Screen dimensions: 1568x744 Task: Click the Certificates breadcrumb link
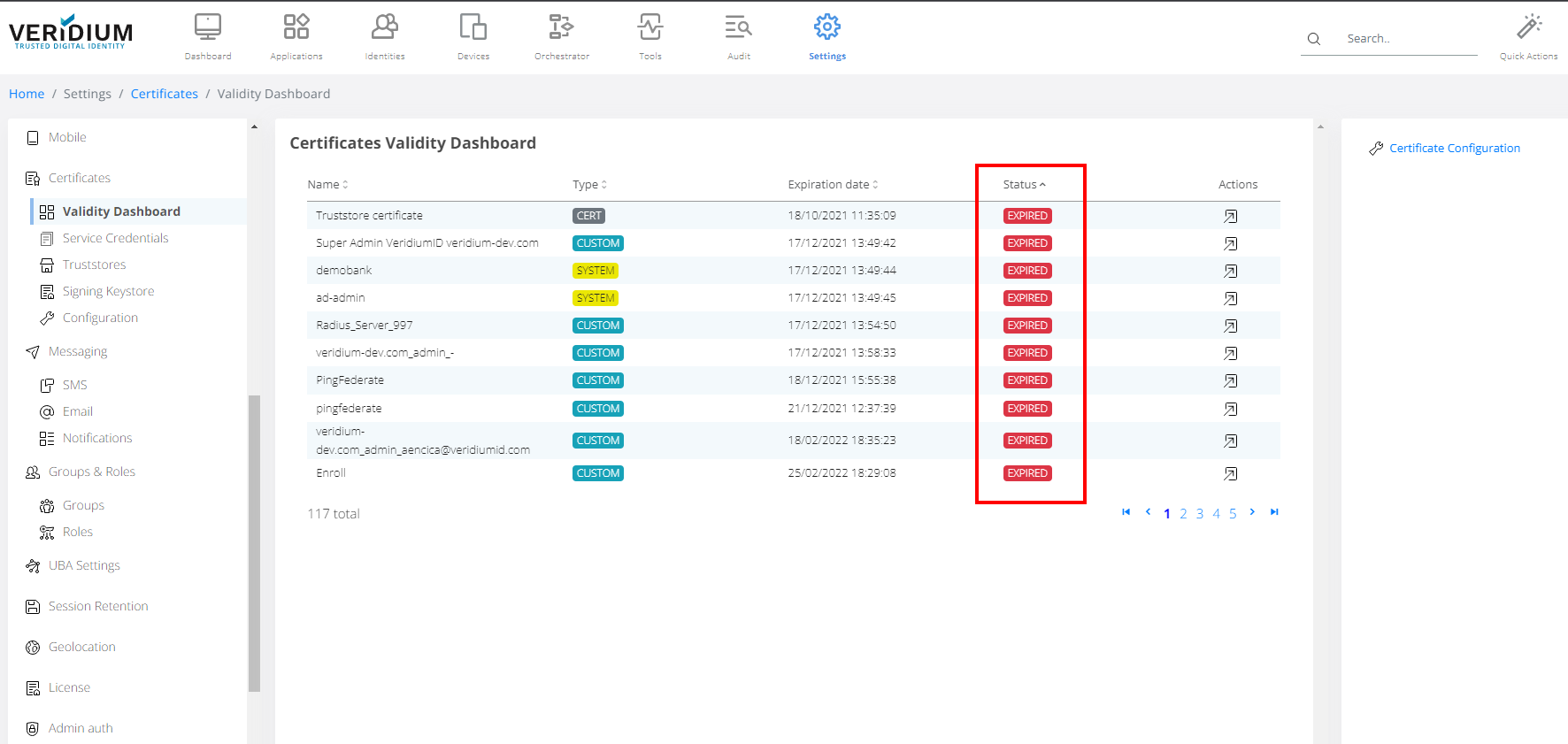click(165, 94)
